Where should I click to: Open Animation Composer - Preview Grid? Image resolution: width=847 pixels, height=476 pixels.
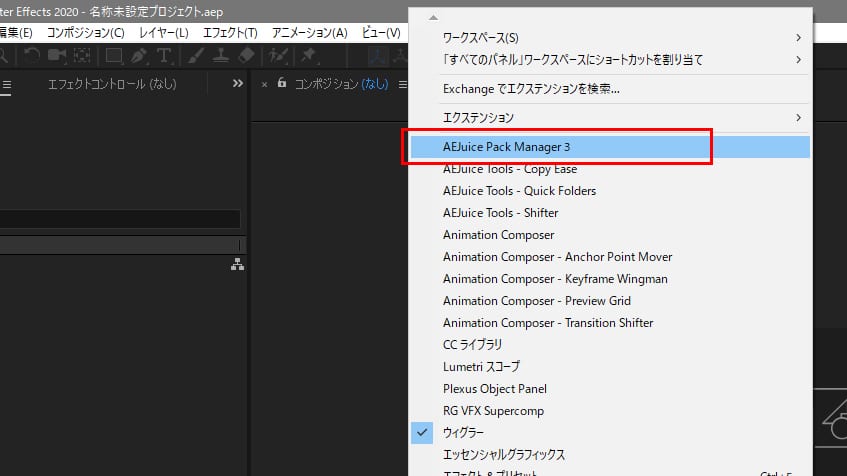coord(610,300)
